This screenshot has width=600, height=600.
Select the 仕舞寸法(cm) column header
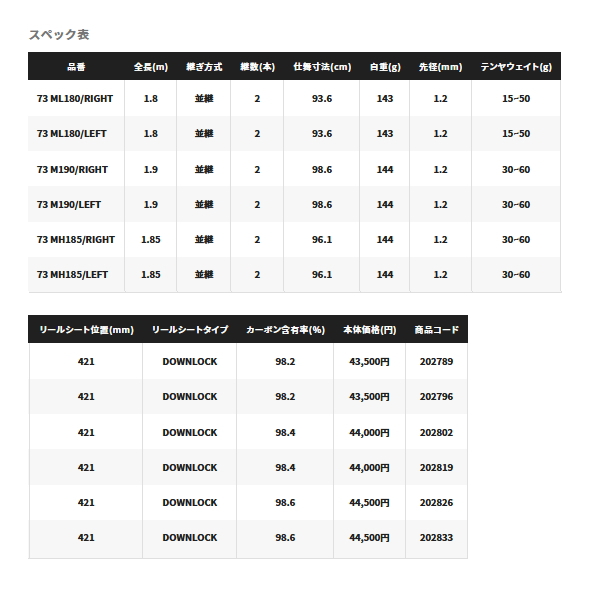[322, 67]
